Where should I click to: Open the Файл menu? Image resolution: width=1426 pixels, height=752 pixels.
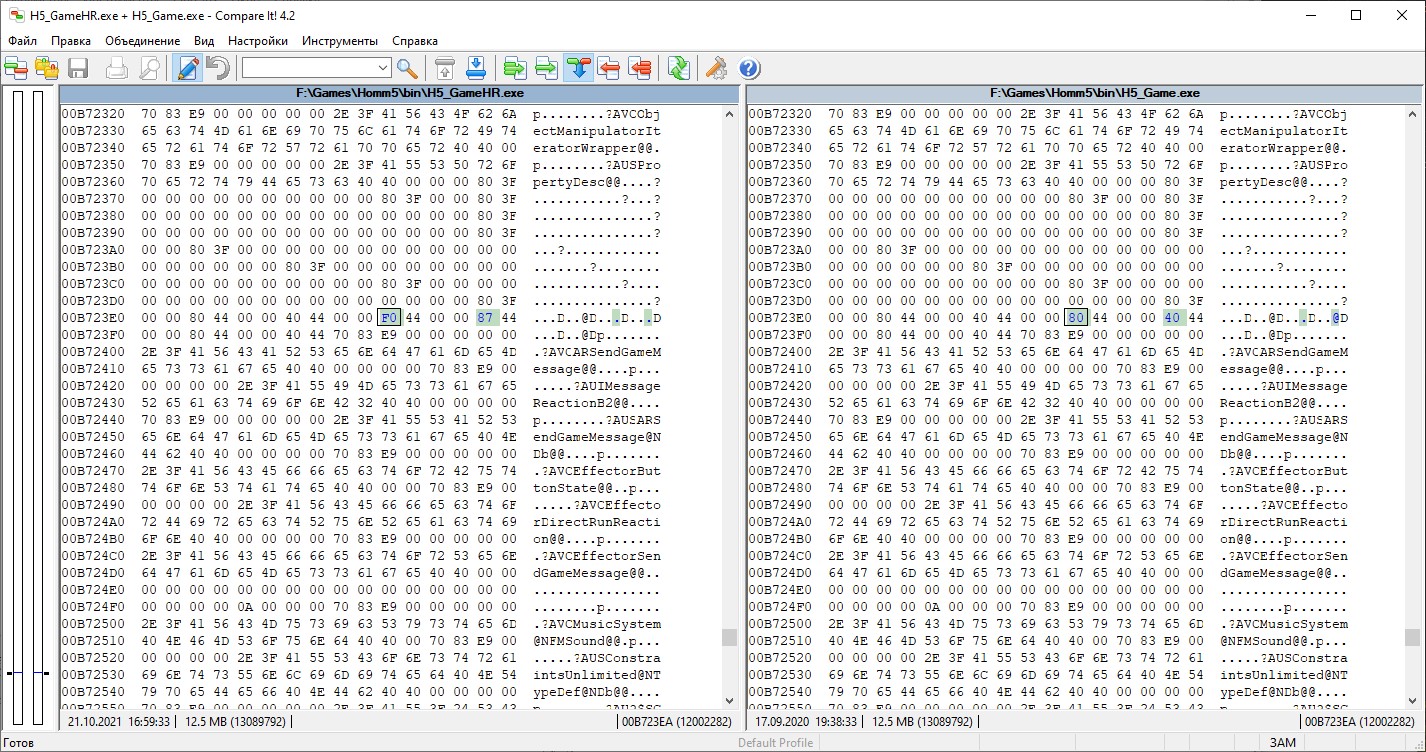click(x=22, y=41)
